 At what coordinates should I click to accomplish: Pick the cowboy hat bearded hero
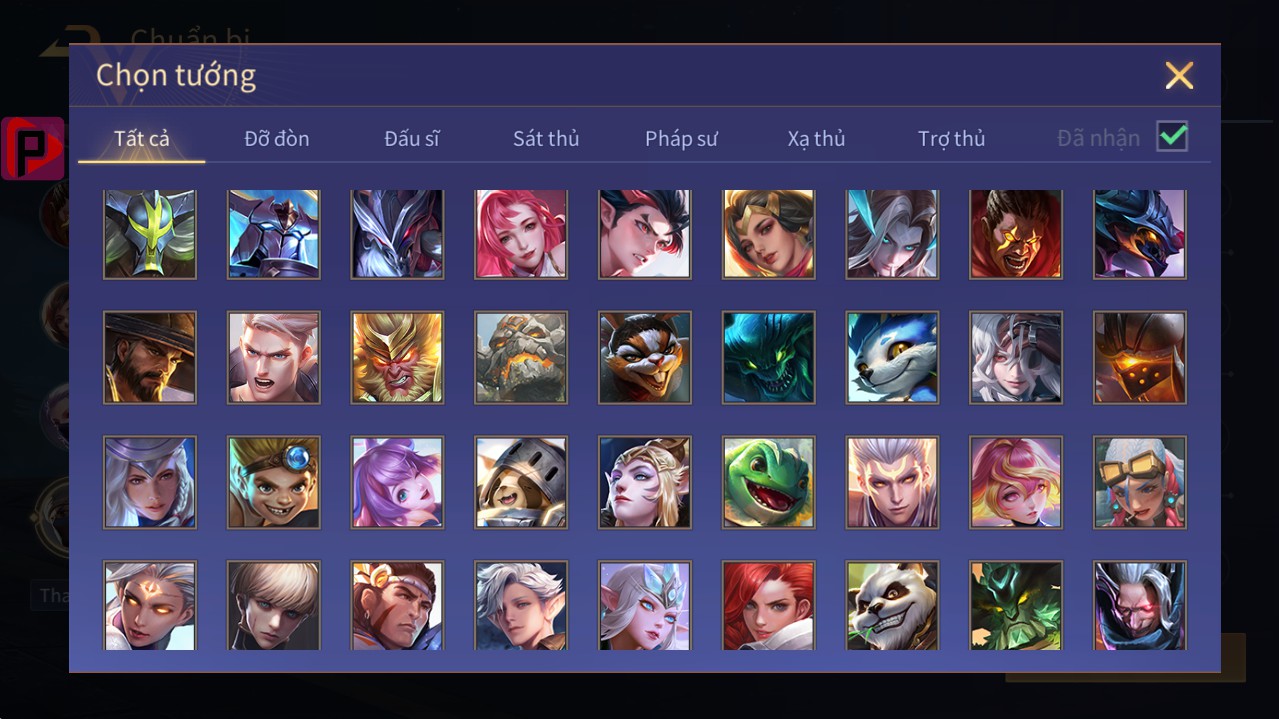coord(150,357)
